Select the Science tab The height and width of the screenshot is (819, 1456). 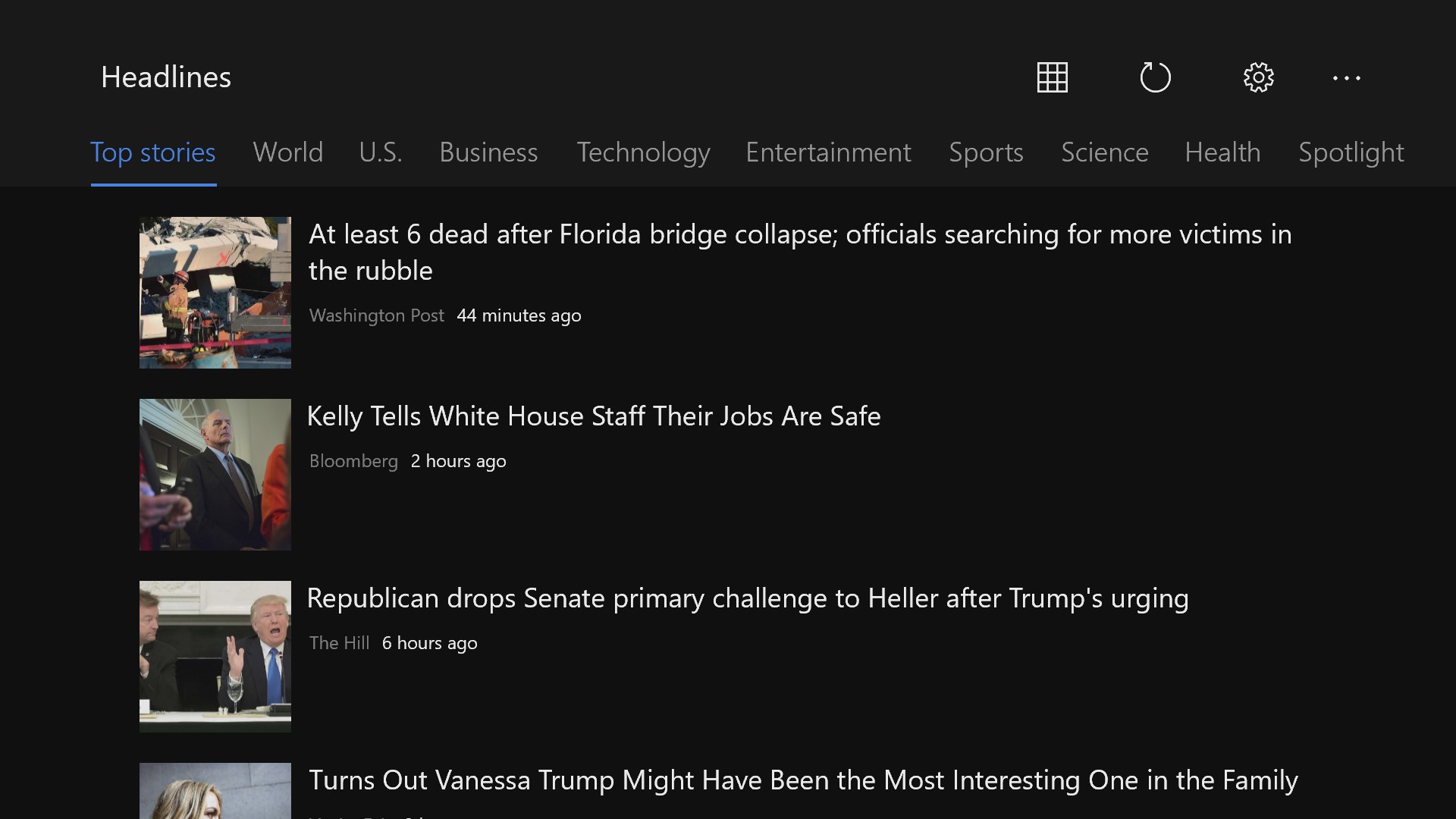1104,152
